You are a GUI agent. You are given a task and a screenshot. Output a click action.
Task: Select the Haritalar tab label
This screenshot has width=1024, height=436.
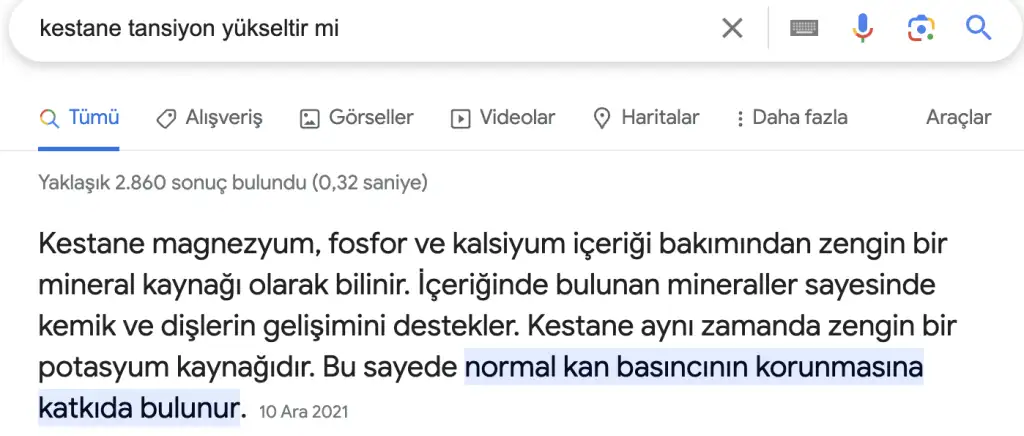pos(660,118)
